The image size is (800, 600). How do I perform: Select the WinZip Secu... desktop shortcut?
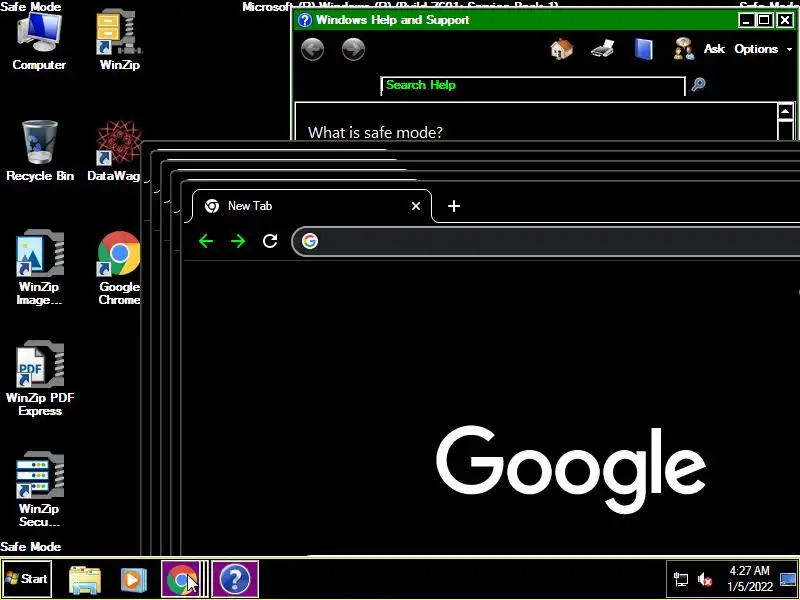coord(39,490)
